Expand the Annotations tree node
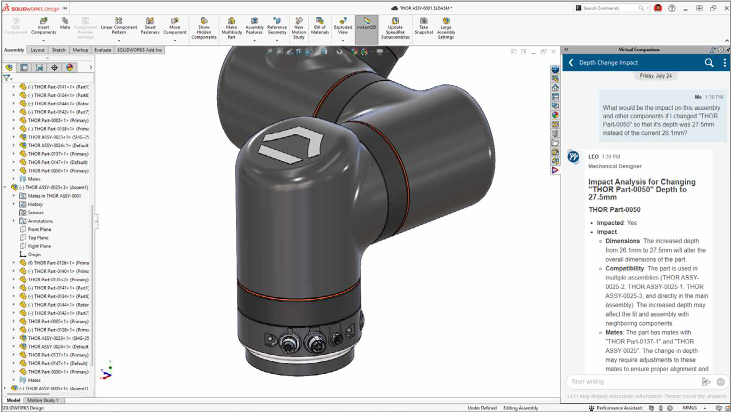The image size is (731, 412). 14,221
